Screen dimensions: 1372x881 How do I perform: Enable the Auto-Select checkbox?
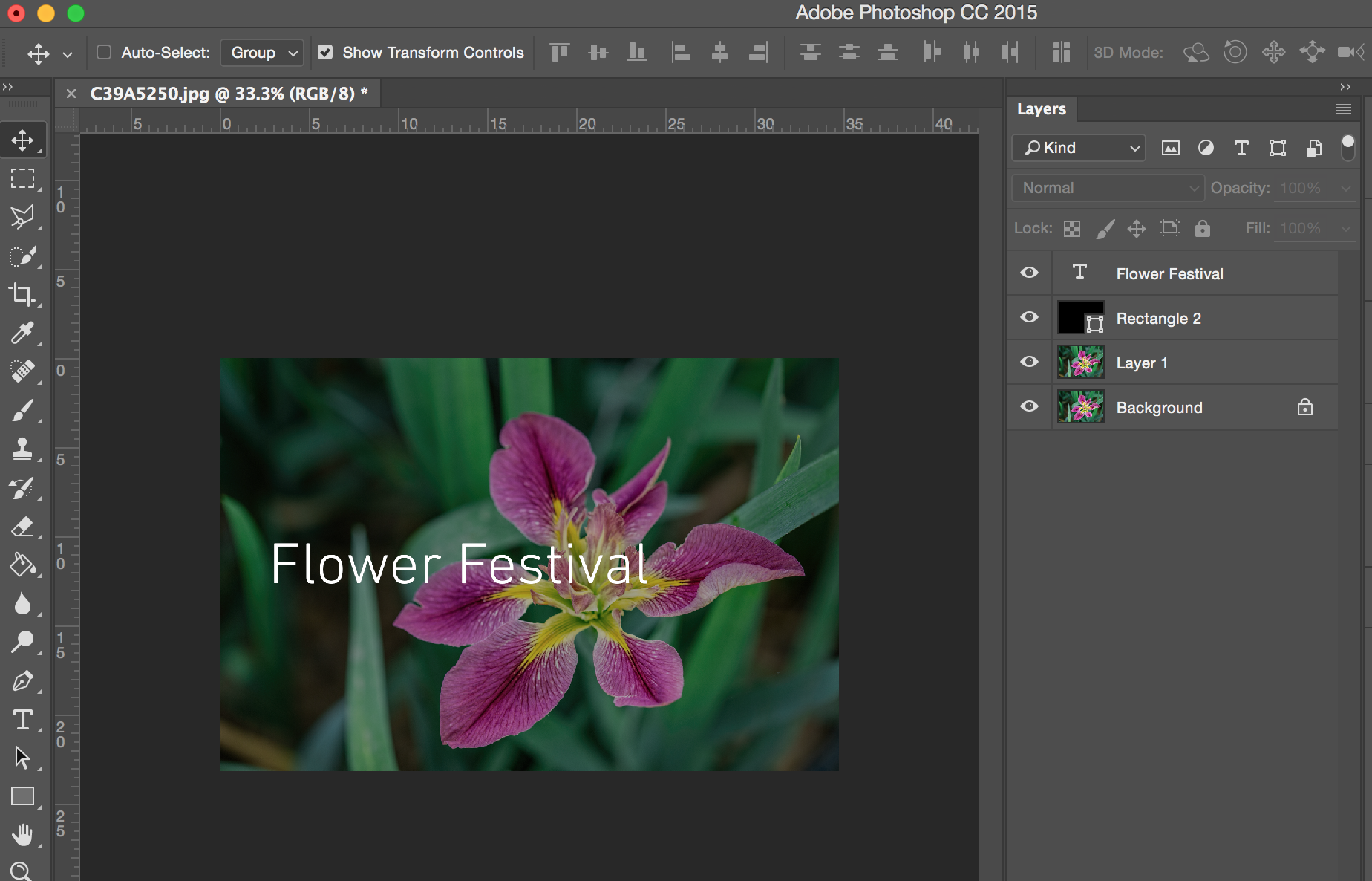tap(104, 52)
